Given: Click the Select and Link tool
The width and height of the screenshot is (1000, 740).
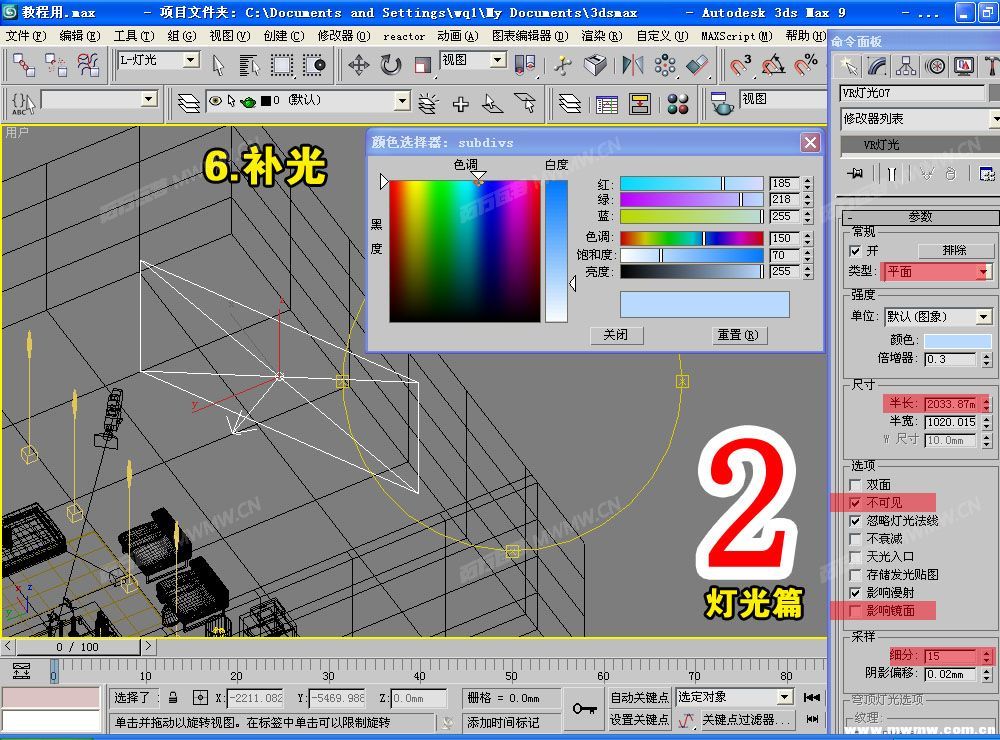Looking at the screenshot, I should 24,65.
